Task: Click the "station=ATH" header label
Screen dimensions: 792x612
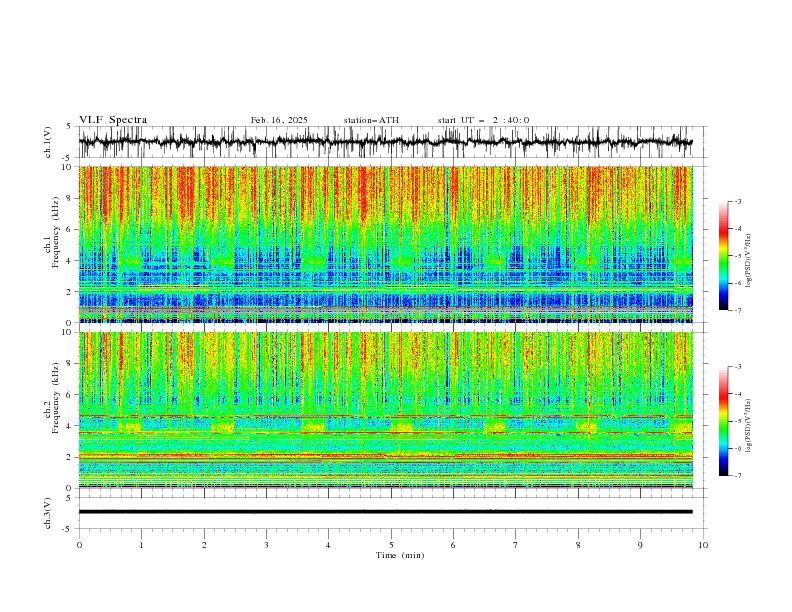Action: coord(371,120)
